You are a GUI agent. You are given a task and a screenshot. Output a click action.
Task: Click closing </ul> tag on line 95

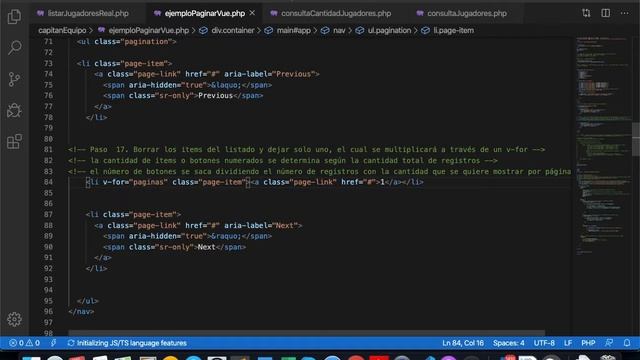(x=88, y=301)
